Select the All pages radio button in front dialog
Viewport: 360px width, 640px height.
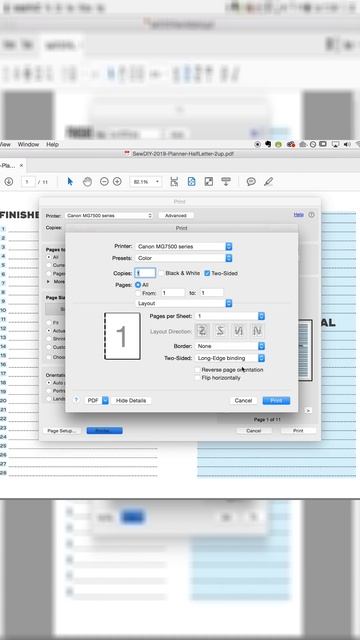[138, 285]
